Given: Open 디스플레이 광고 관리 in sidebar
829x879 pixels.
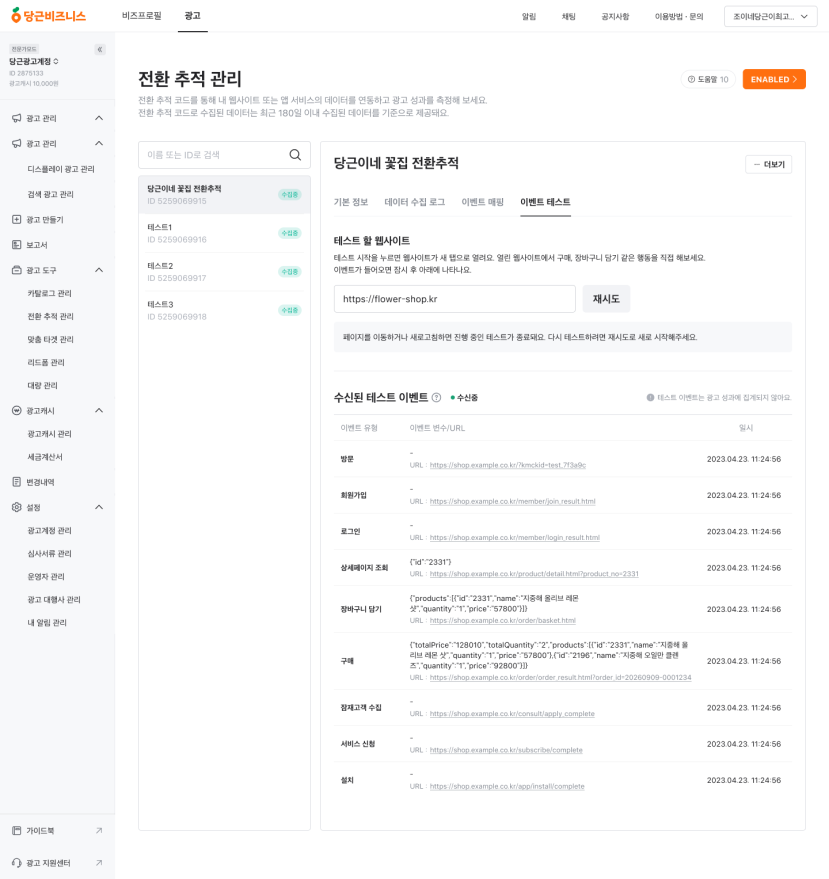Looking at the screenshot, I should click(61, 169).
